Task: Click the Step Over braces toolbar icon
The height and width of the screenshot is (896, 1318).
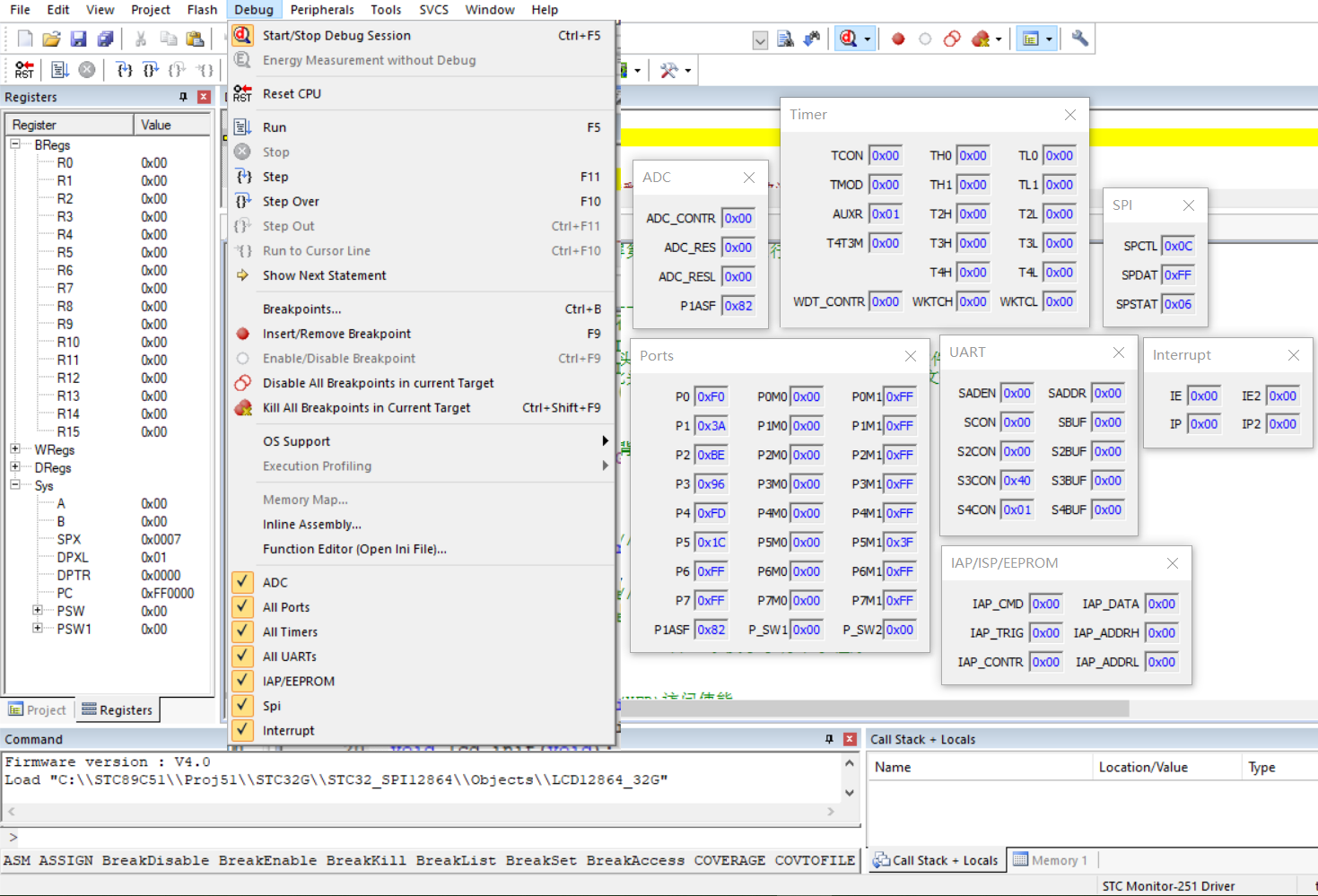Action: (151, 70)
